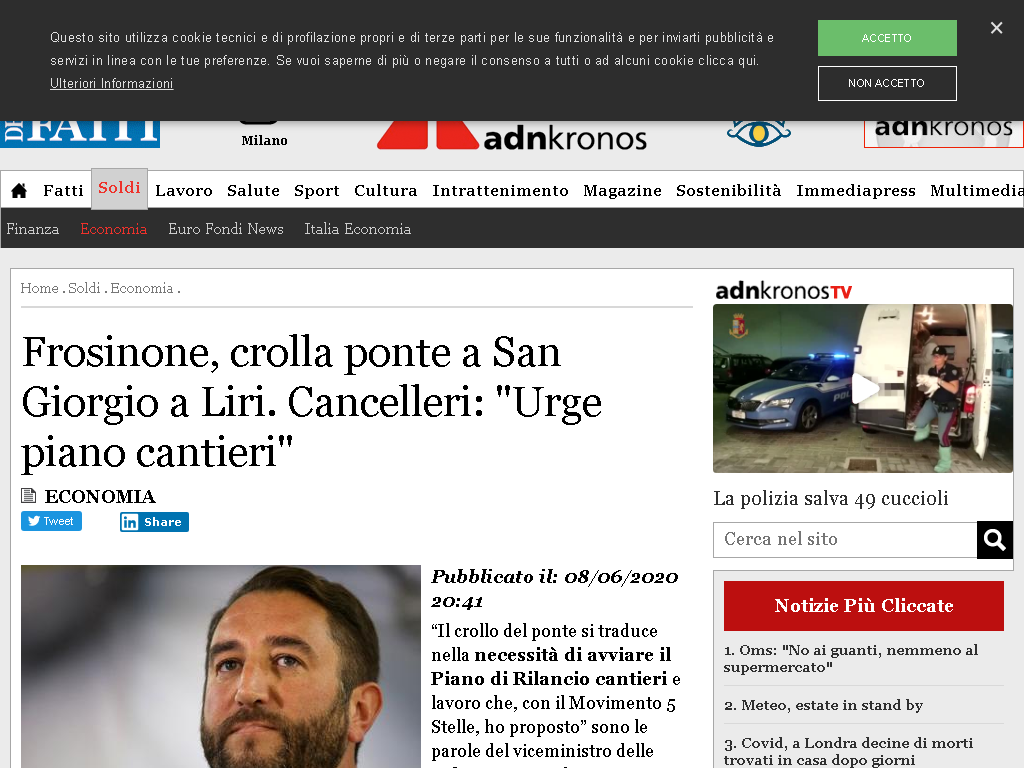The image size is (1024, 768).
Task: Open the Soldi menu tab
Action: point(120,189)
